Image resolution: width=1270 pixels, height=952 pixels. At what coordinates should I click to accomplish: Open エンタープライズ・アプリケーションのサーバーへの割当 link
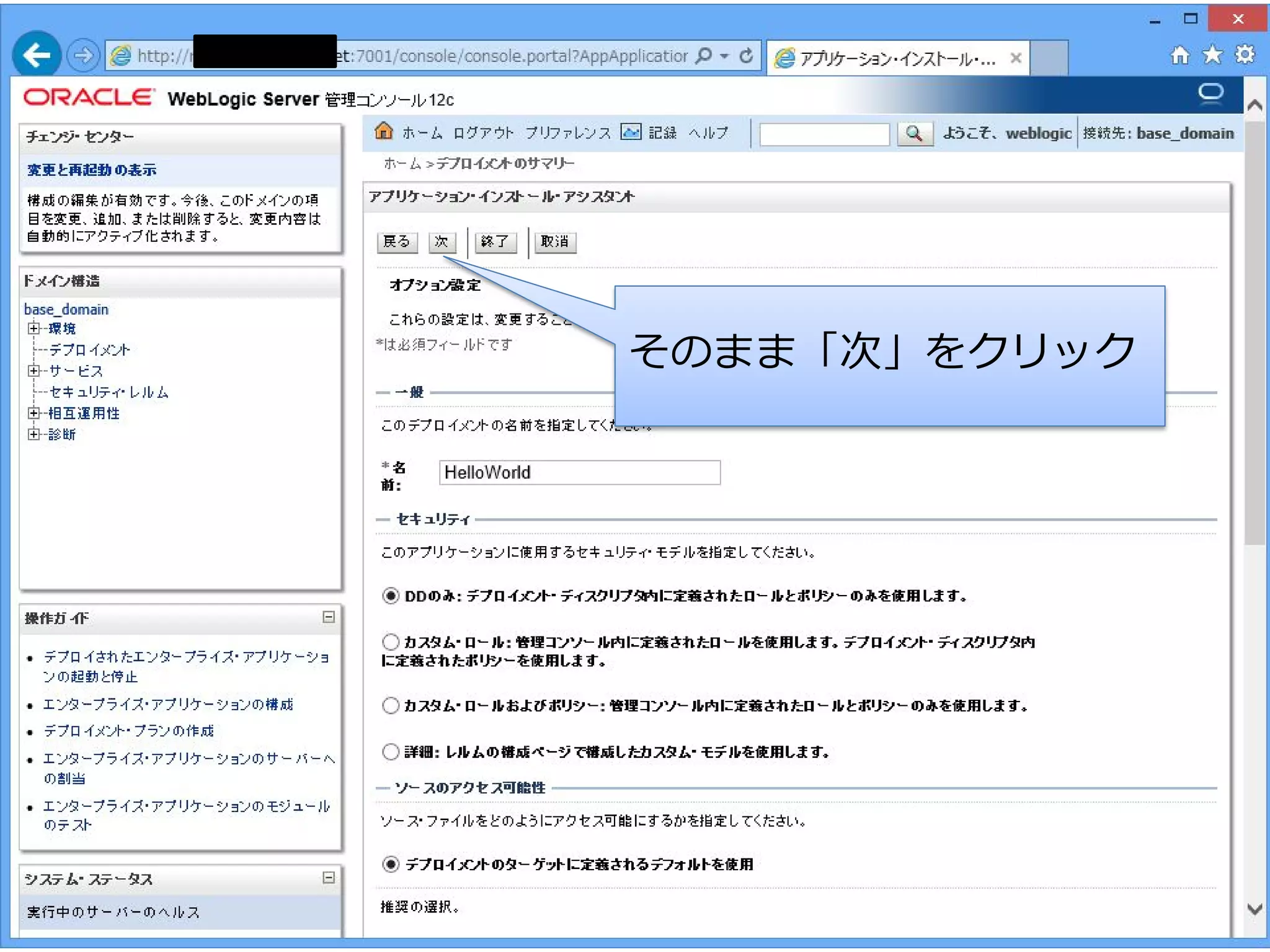click(x=189, y=768)
